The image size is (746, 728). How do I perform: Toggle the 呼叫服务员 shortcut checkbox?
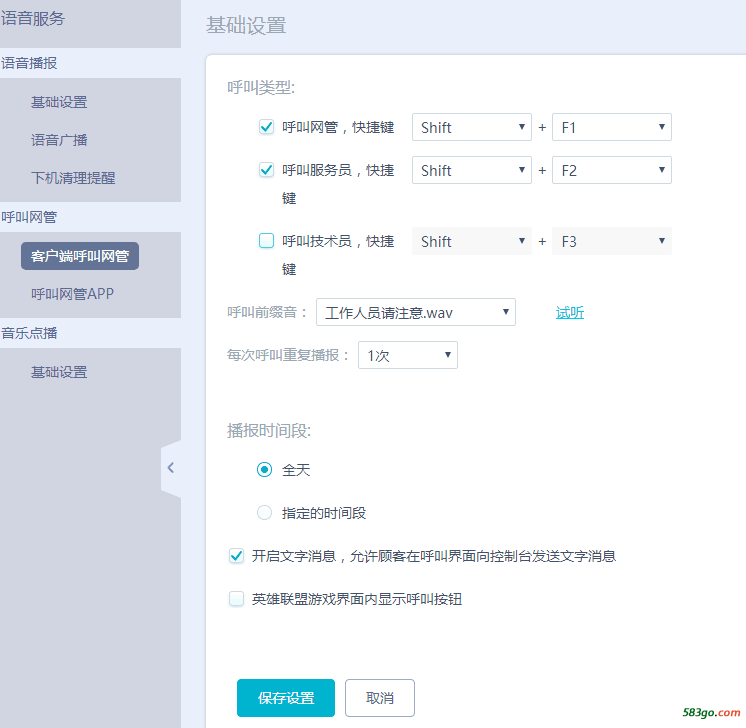[266, 170]
